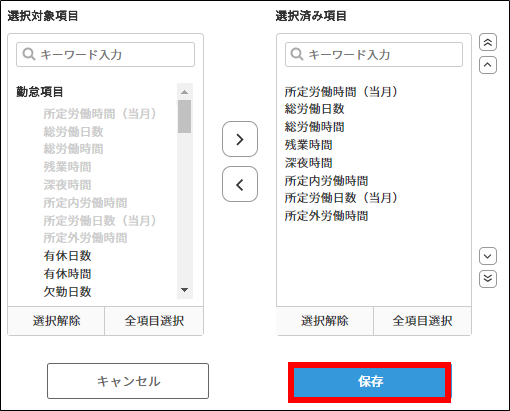Click the move-down single chevron icon
The image size is (510, 411).
point(488,256)
